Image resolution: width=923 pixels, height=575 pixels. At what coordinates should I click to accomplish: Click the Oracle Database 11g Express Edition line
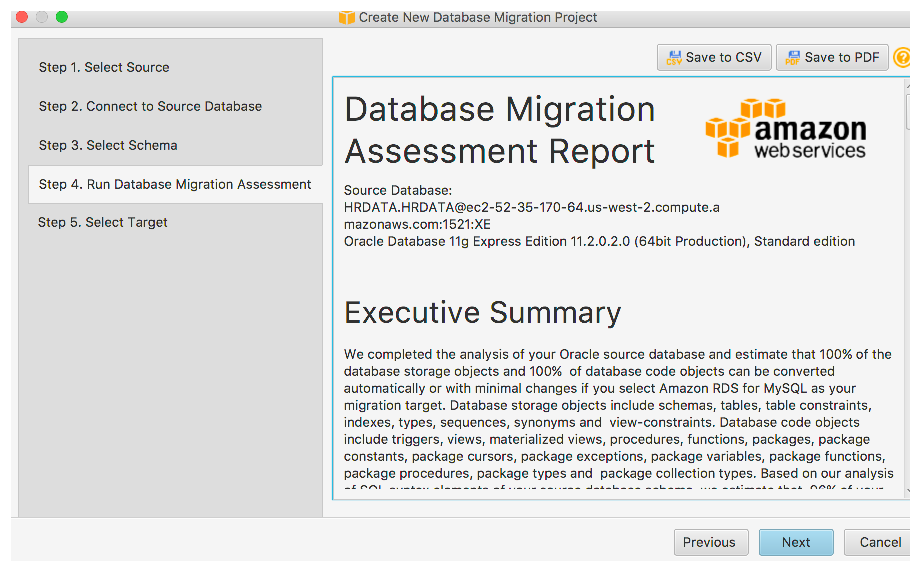point(599,242)
